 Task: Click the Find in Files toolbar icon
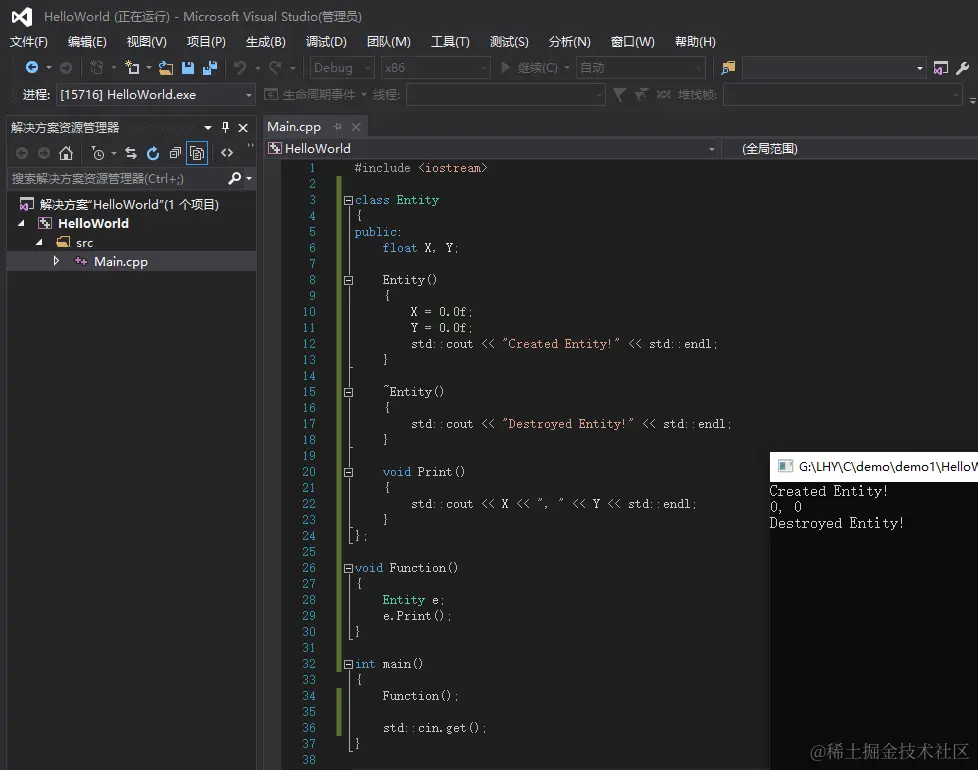(728, 68)
